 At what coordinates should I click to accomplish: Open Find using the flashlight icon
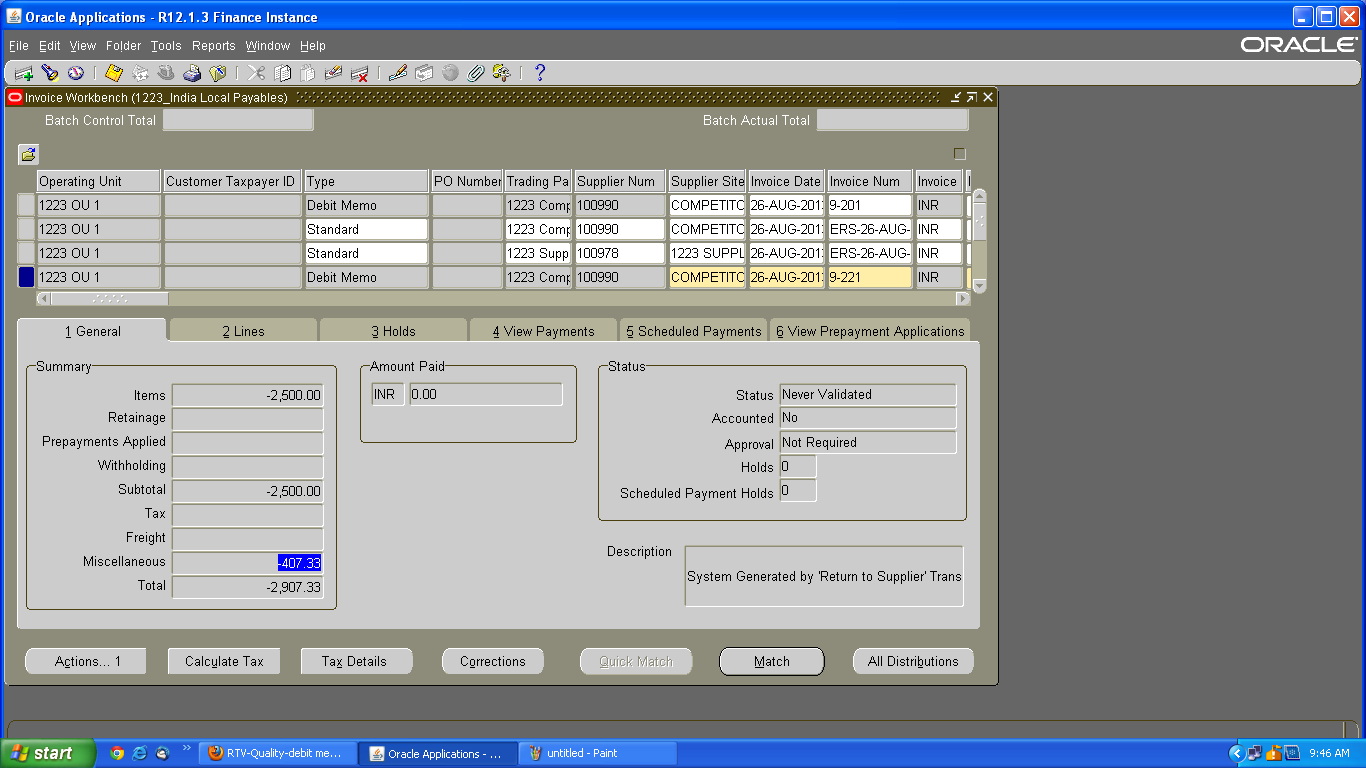tap(49, 73)
